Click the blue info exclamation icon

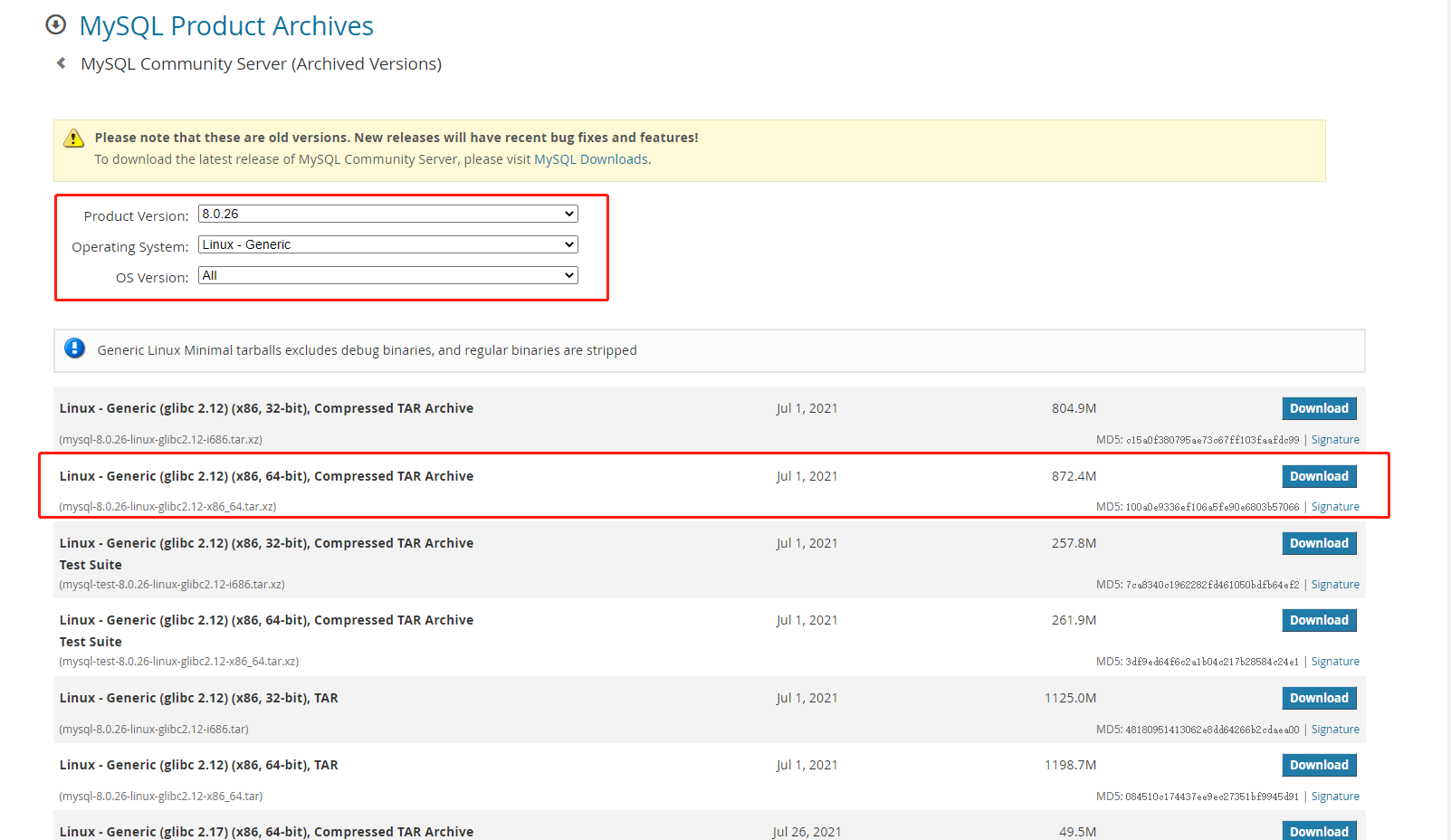(x=74, y=348)
